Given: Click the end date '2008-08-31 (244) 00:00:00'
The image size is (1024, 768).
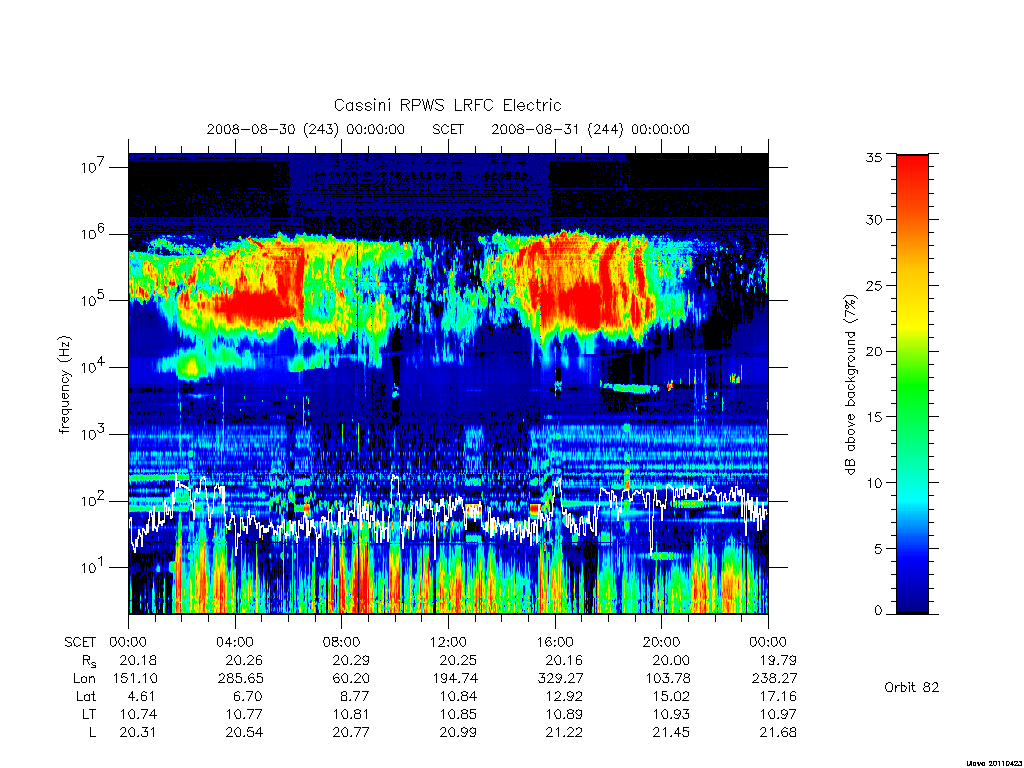Looking at the screenshot, I should pyautogui.click(x=590, y=129).
